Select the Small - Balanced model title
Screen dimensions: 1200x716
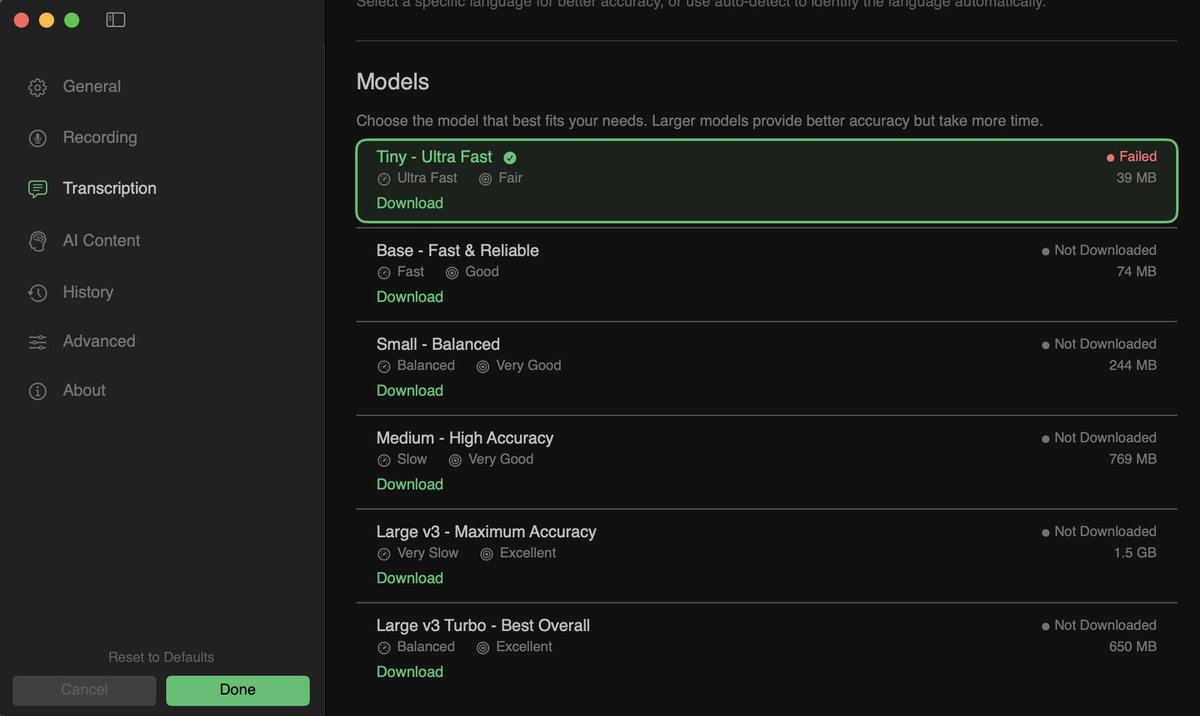[438, 345]
